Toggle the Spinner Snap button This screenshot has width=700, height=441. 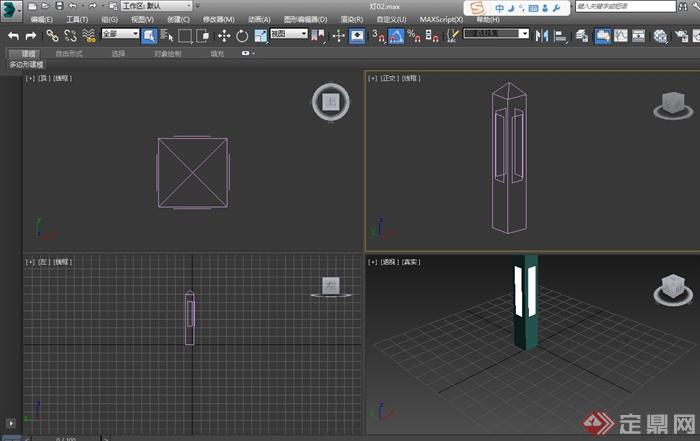coord(432,36)
